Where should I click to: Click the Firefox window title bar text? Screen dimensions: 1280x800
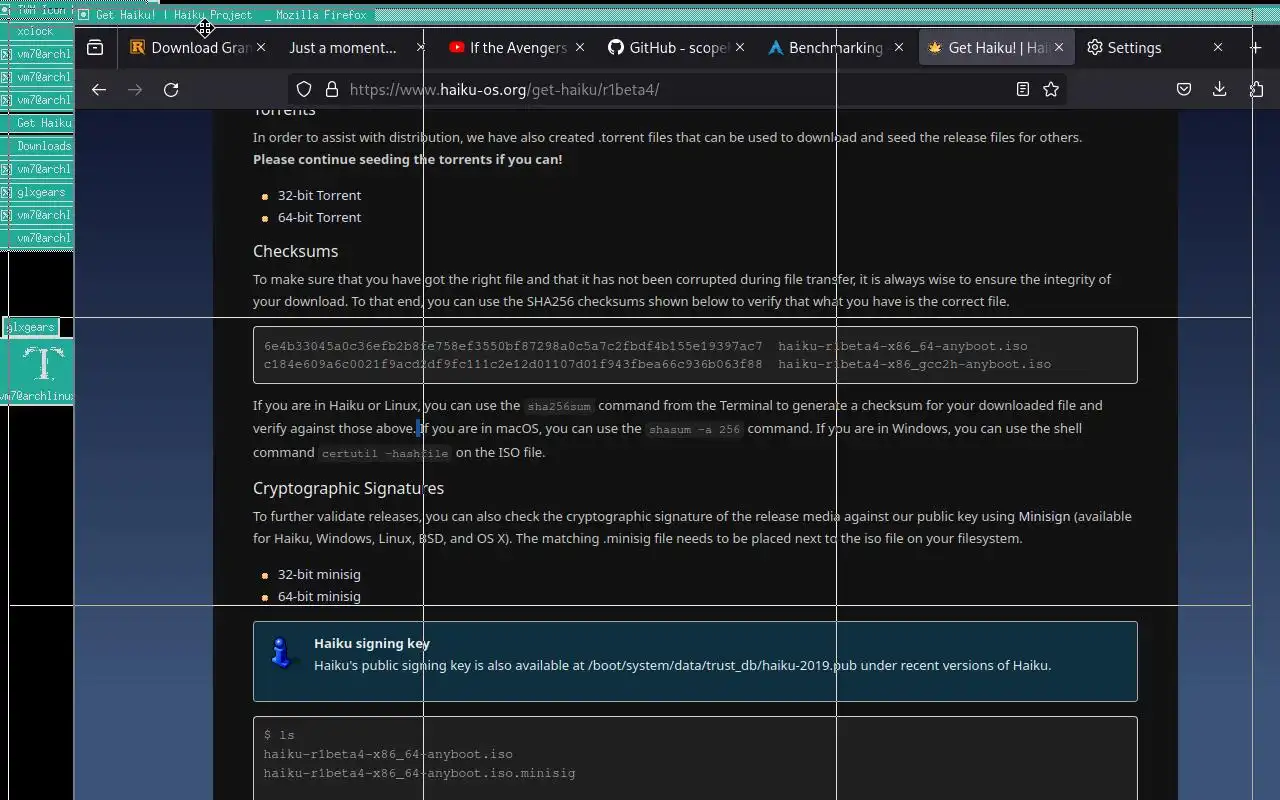tap(231, 15)
